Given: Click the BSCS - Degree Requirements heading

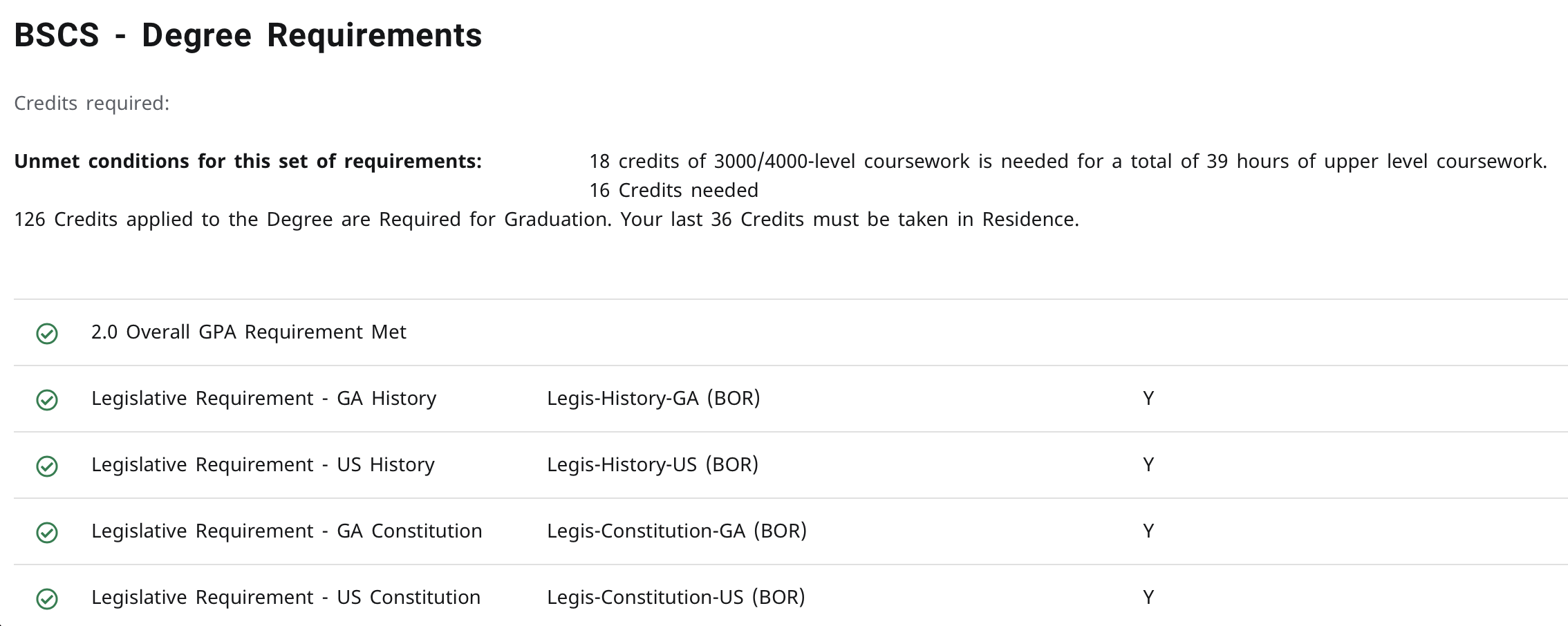Looking at the screenshot, I should coord(248,36).
